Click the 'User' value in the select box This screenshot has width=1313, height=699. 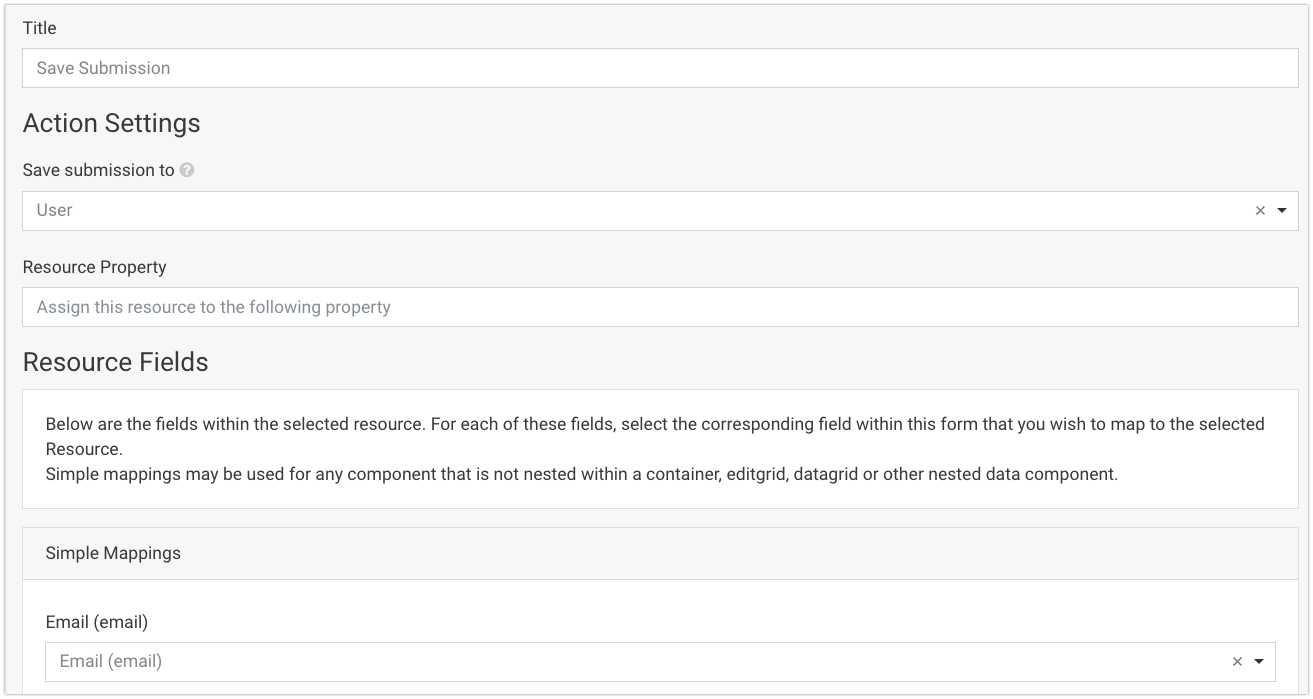(x=55, y=211)
